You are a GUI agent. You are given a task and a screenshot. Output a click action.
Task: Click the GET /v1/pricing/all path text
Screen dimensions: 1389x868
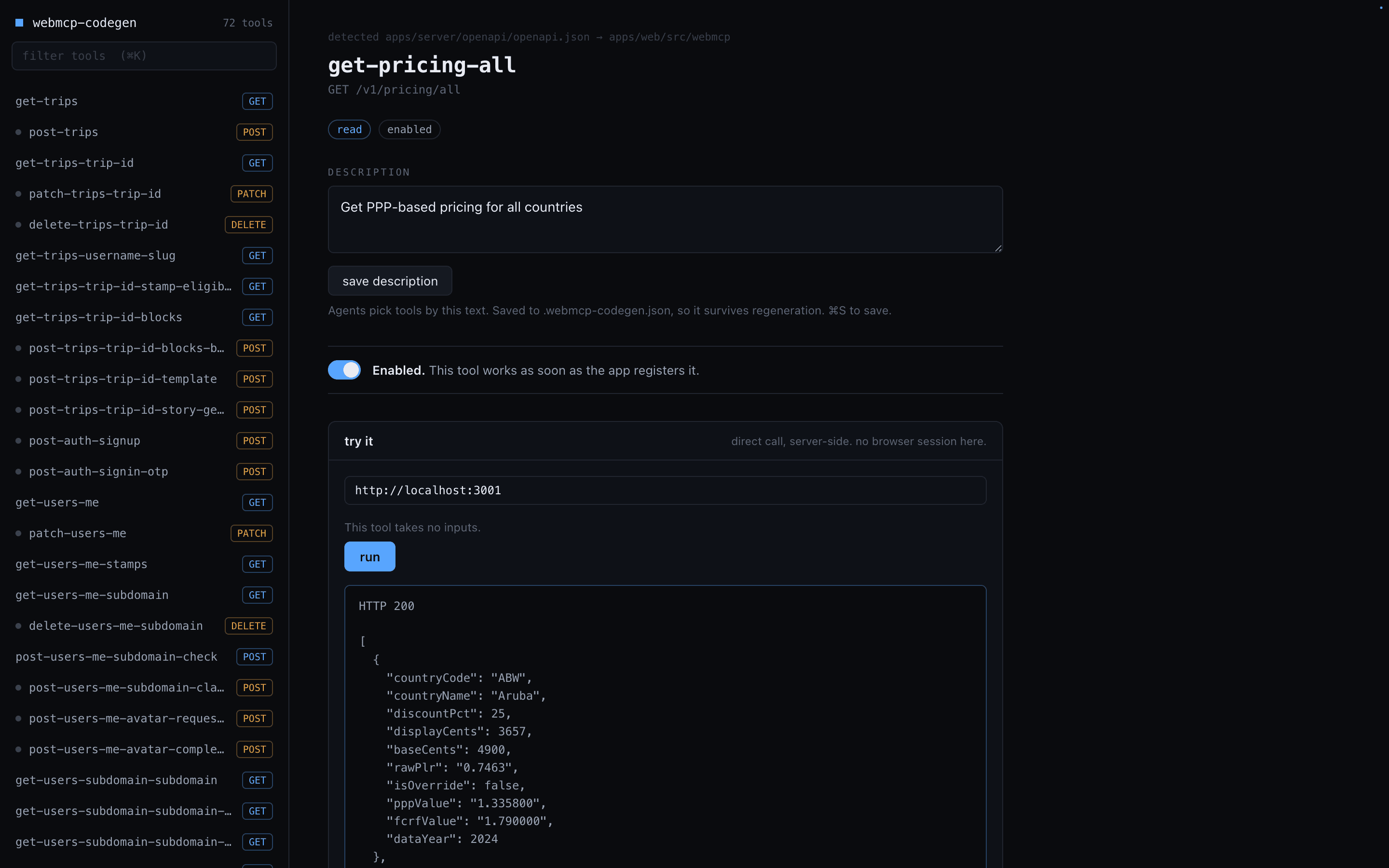(x=394, y=90)
